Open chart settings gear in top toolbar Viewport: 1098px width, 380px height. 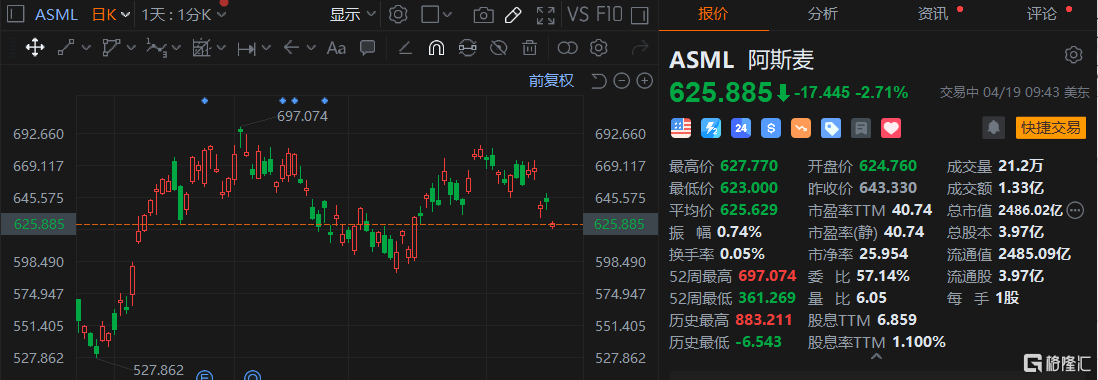(398, 14)
